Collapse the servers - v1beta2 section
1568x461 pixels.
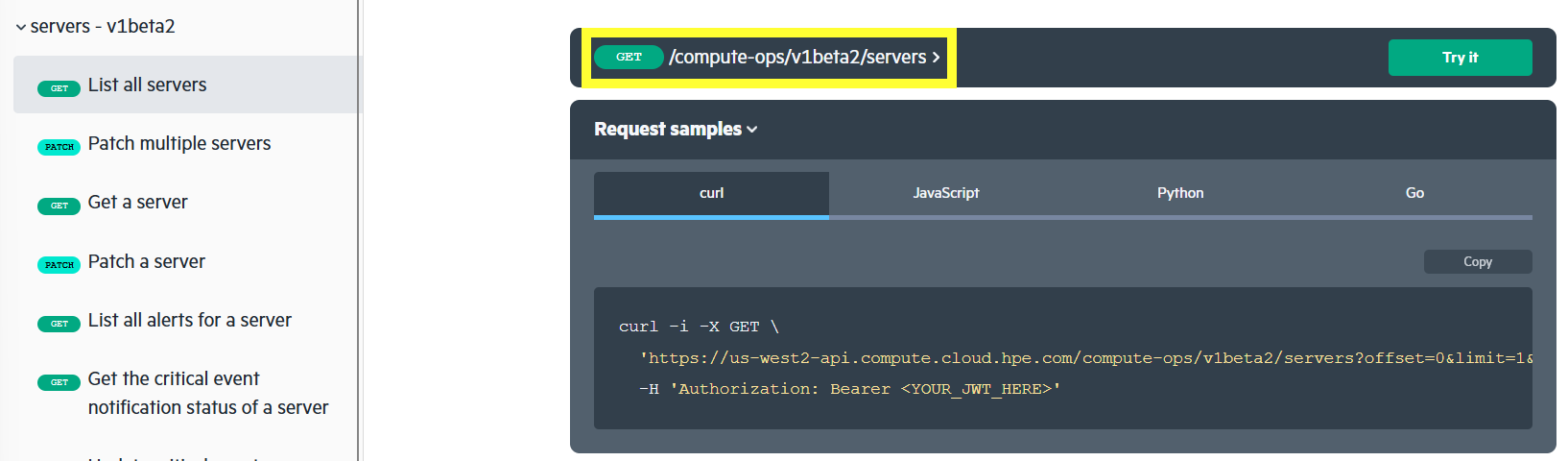(95, 26)
